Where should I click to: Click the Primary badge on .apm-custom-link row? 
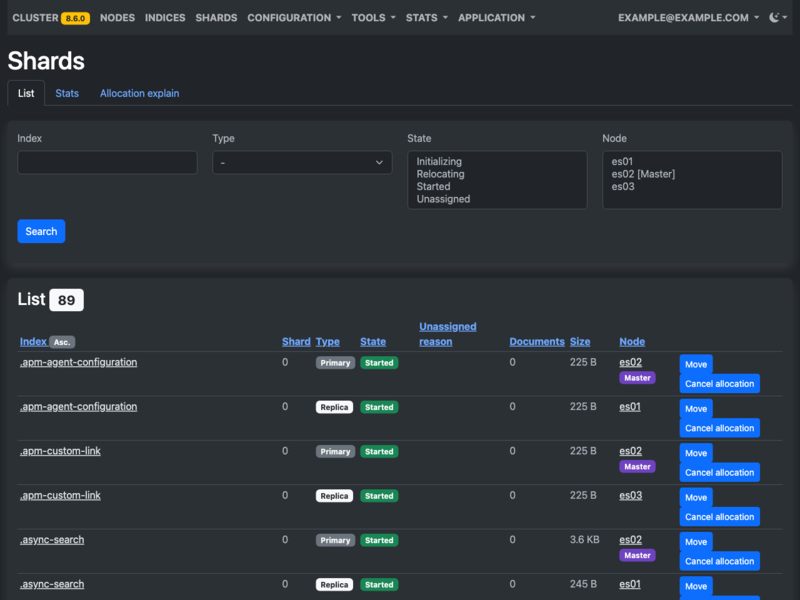point(334,451)
